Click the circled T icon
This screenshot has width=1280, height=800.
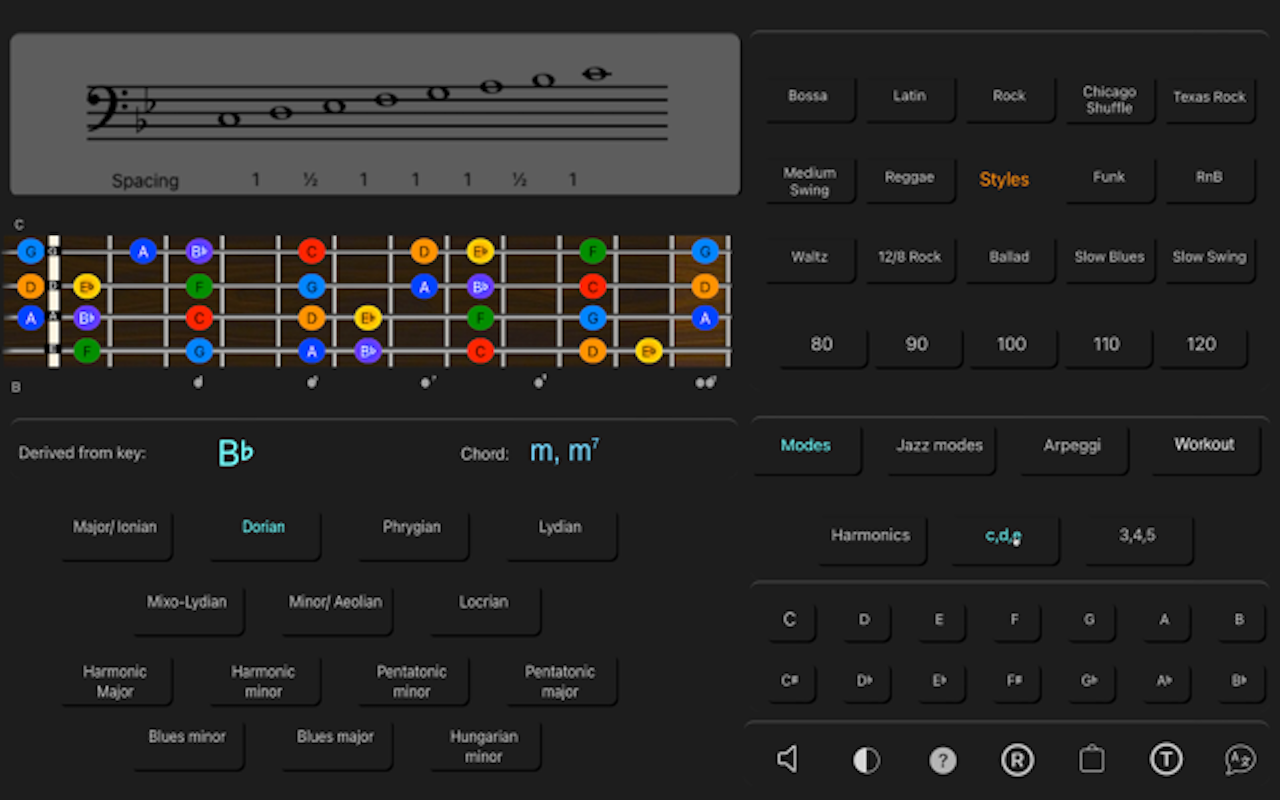[1166, 760]
